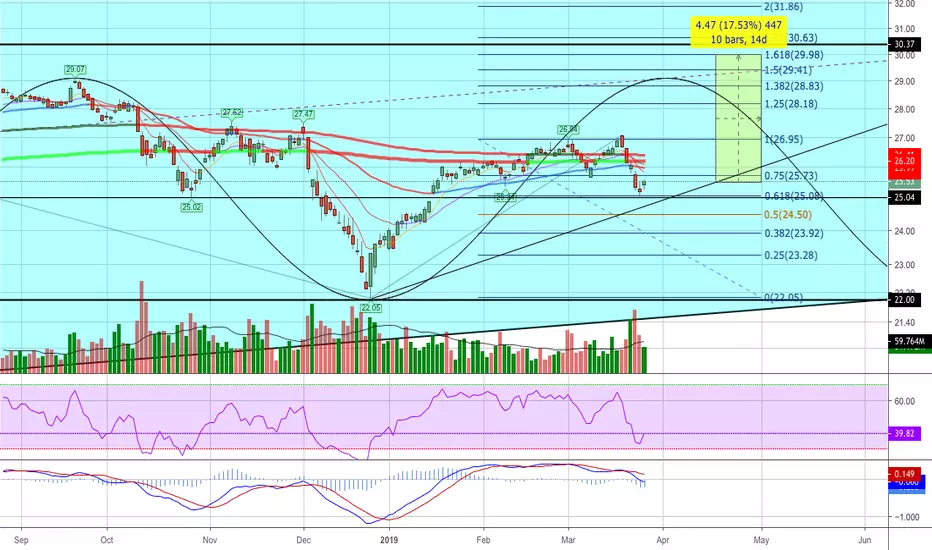Select the 0.382(23.92) Fibonacci label
Viewport: 932px width, 550px height.
point(794,234)
